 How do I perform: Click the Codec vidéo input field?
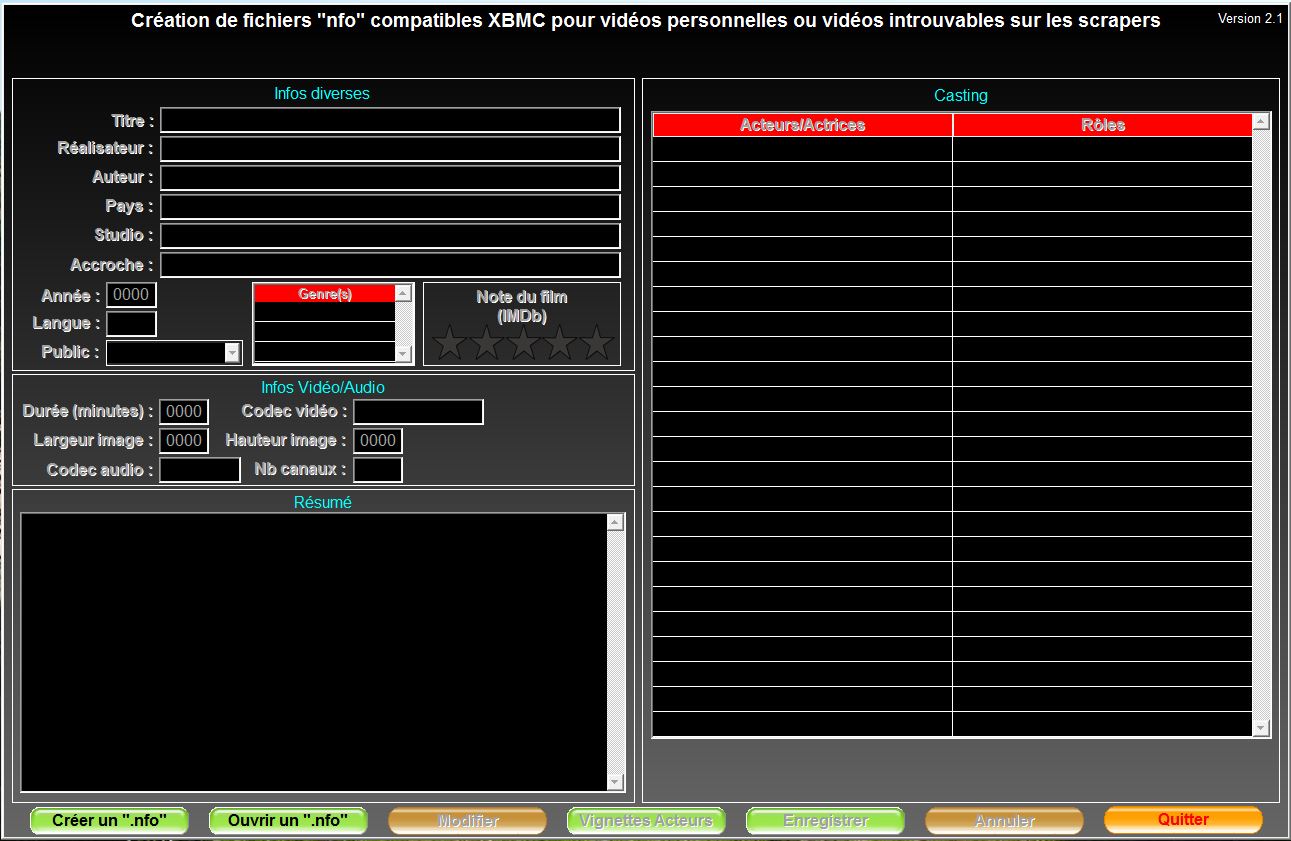[418, 412]
